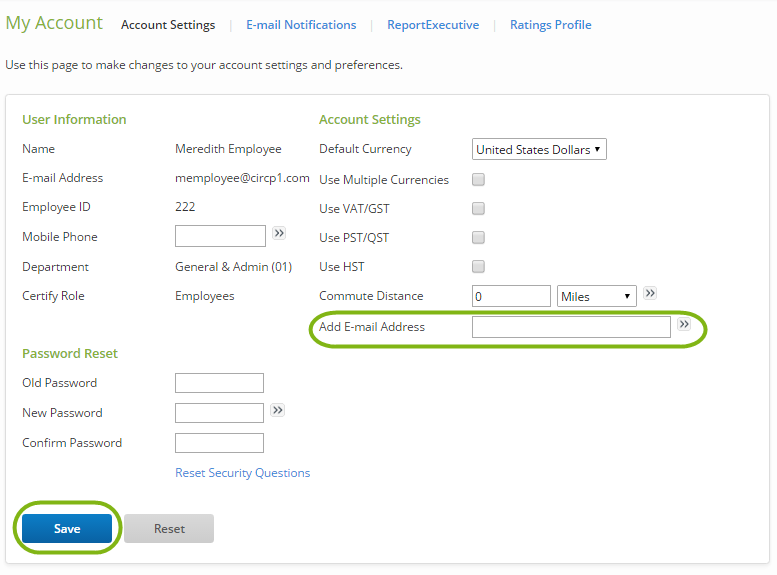
Task: Open the E-mail Notifications tab
Action: (x=301, y=25)
